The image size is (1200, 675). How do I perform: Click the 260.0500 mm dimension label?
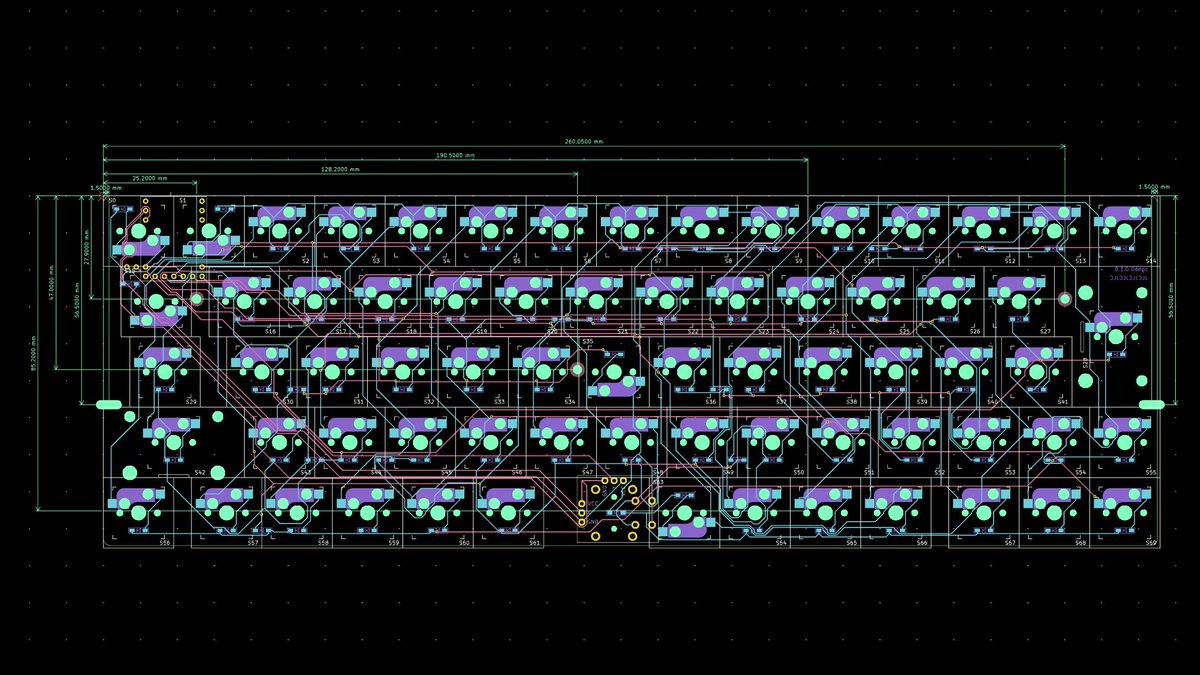[x=584, y=142]
